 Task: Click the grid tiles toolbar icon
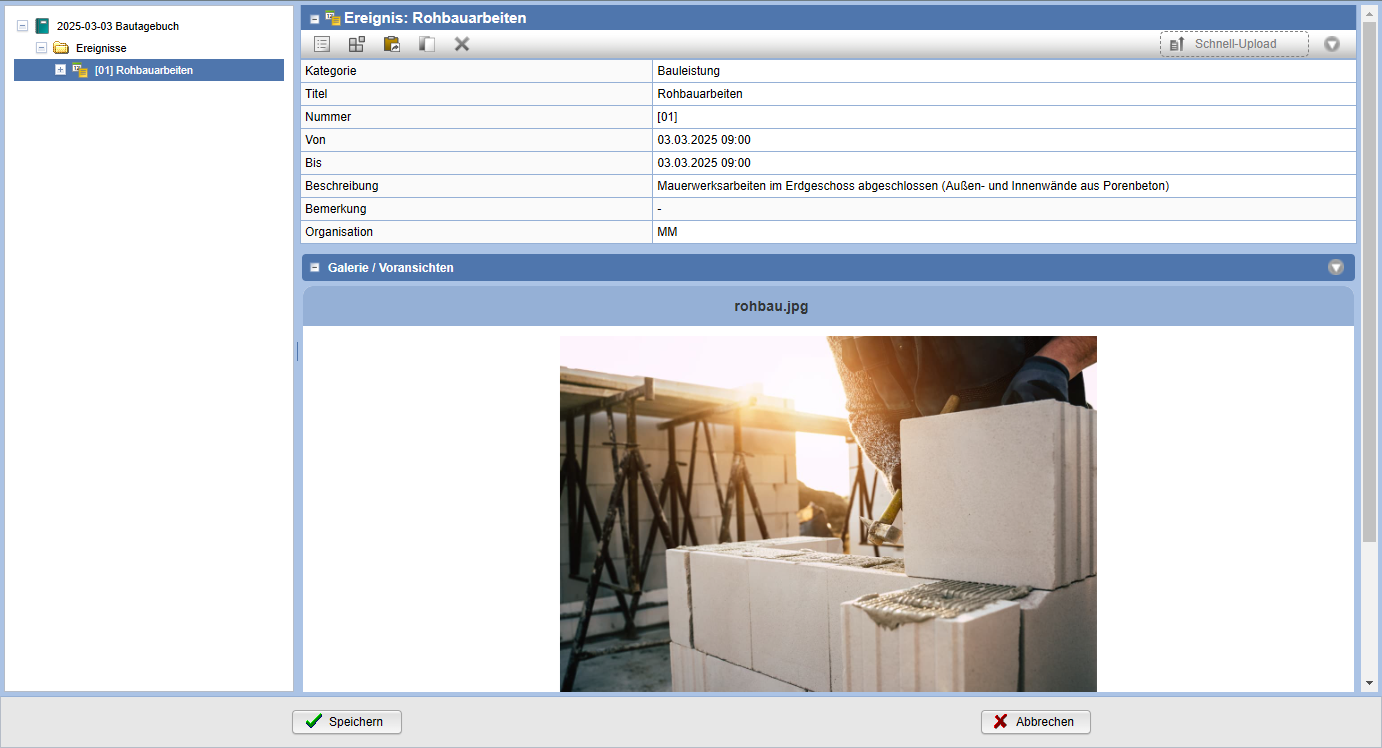click(x=357, y=44)
